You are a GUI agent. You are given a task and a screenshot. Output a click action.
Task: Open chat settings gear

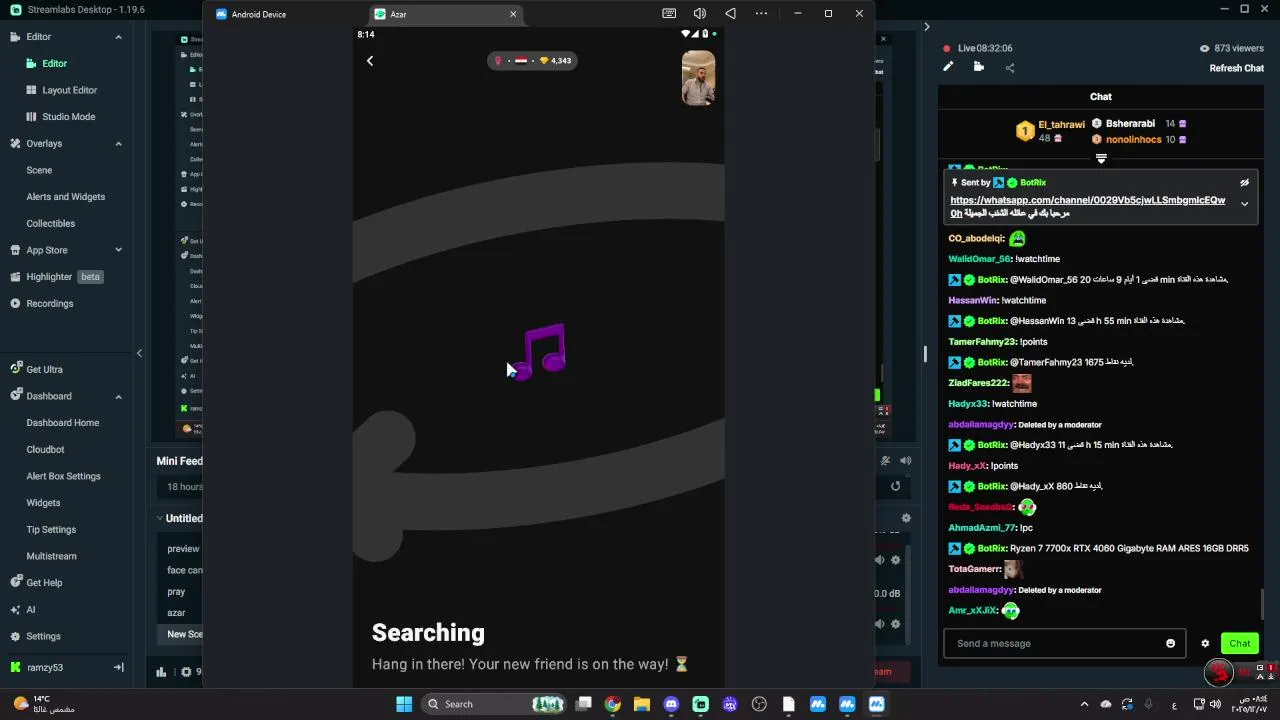(x=1205, y=643)
